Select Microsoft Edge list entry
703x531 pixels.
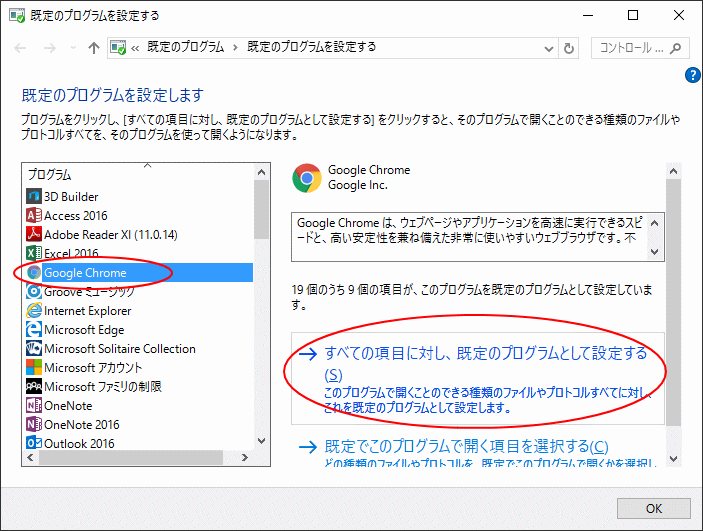click(139, 330)
